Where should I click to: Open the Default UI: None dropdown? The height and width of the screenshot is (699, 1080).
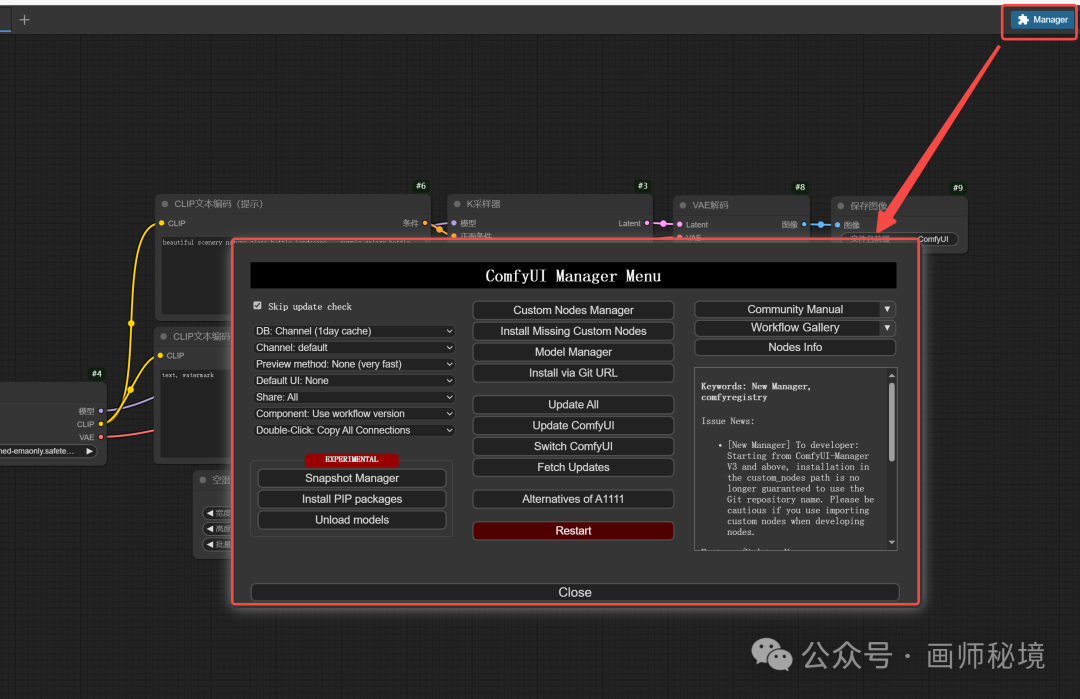click(354, 381)
